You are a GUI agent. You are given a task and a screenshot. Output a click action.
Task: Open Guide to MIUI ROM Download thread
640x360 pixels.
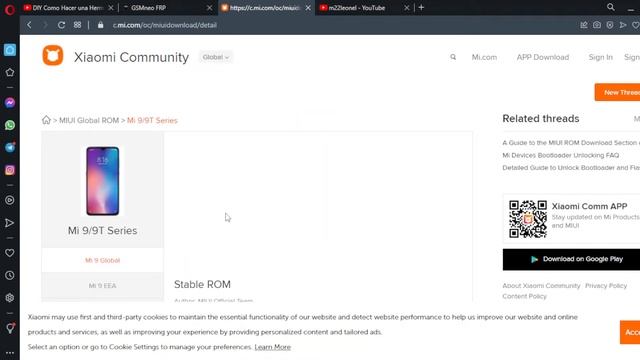[571, 142]
